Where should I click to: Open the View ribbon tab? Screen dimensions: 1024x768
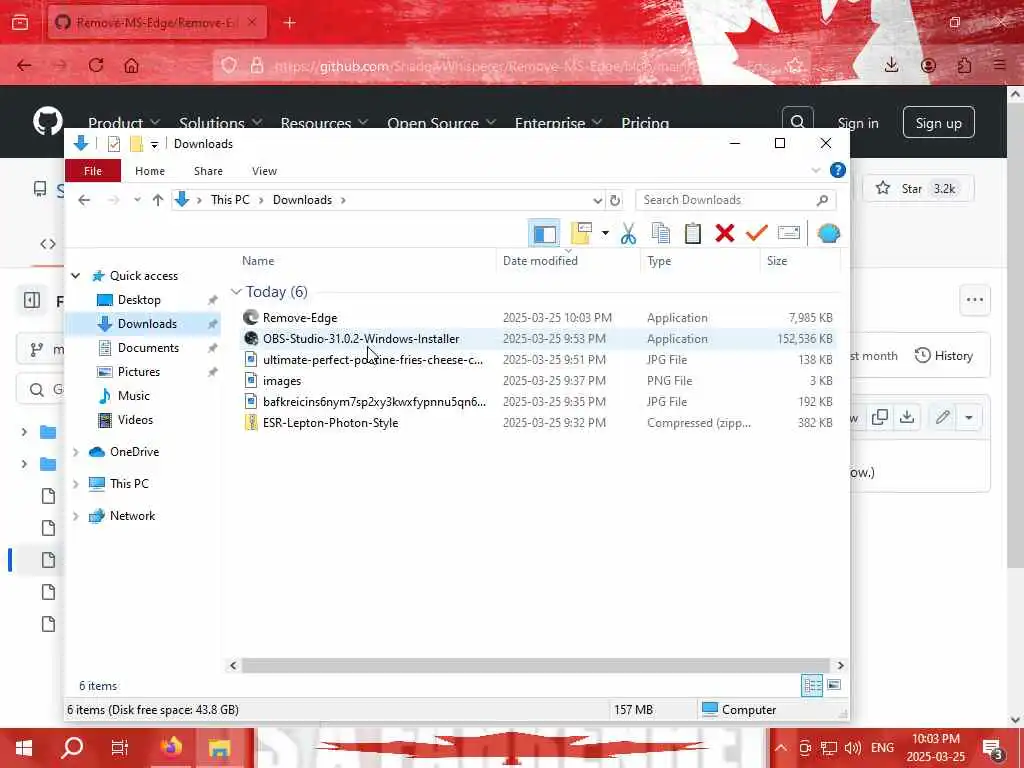(x=264, y=171)
